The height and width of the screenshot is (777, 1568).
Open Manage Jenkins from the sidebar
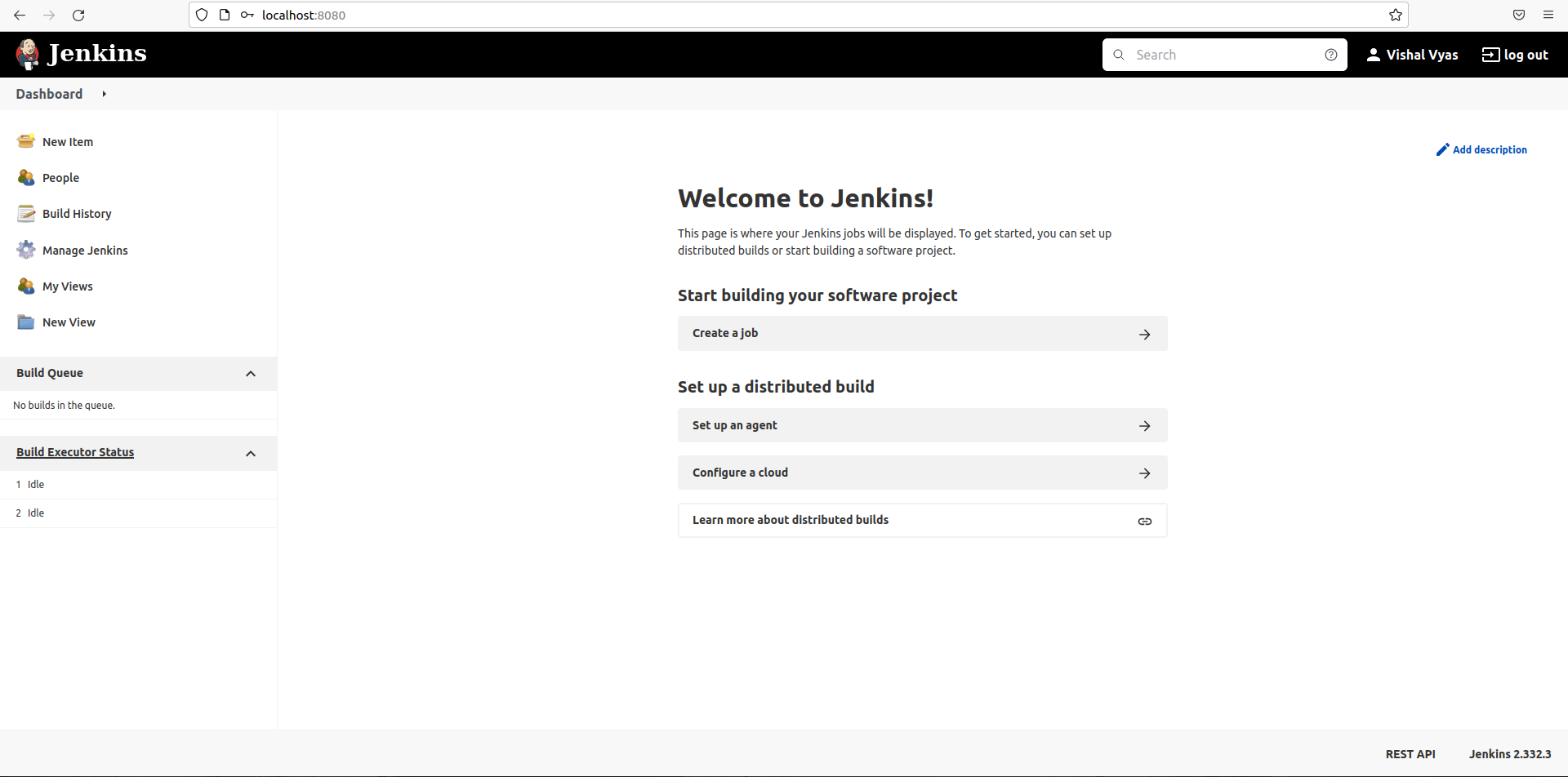[85, 251]
